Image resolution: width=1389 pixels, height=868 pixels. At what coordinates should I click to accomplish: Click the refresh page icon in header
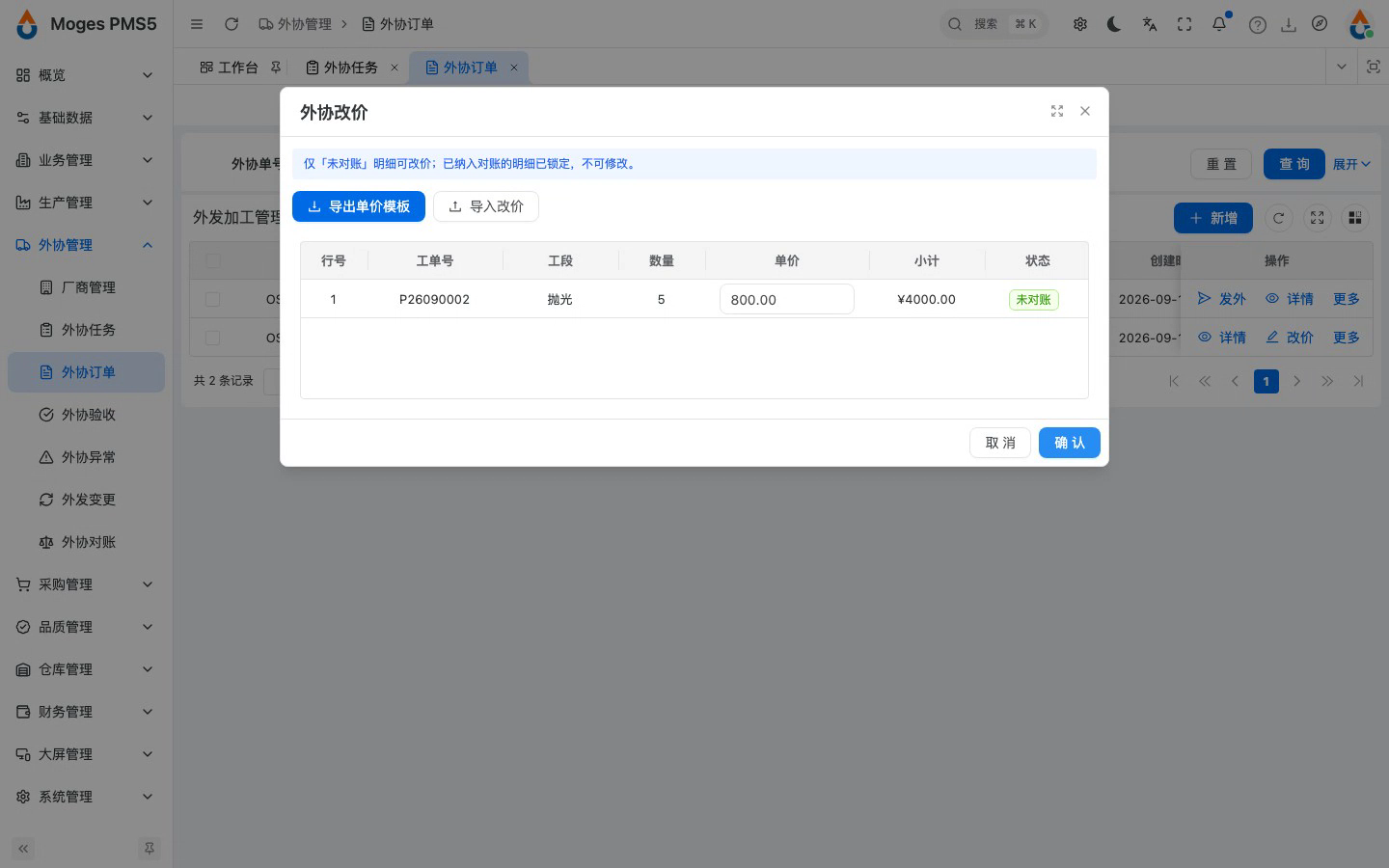click(231, 24)
